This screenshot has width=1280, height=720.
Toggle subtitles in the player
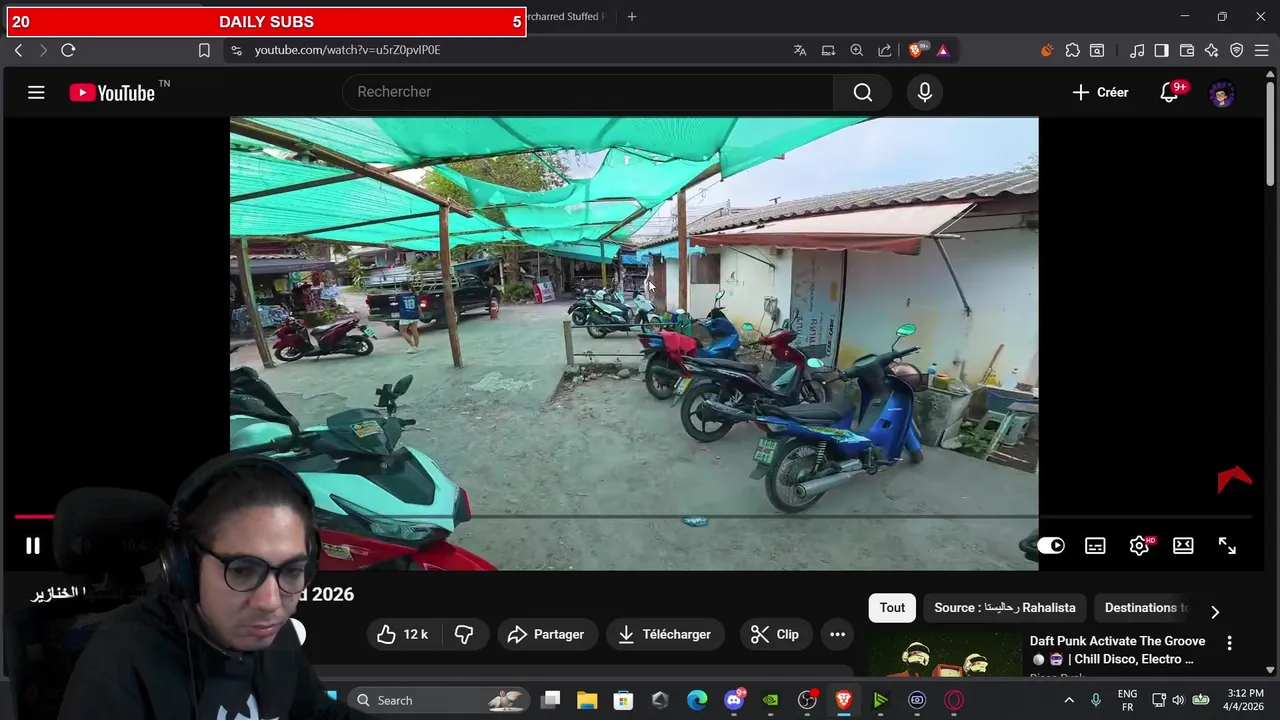tap(1095, 545)
